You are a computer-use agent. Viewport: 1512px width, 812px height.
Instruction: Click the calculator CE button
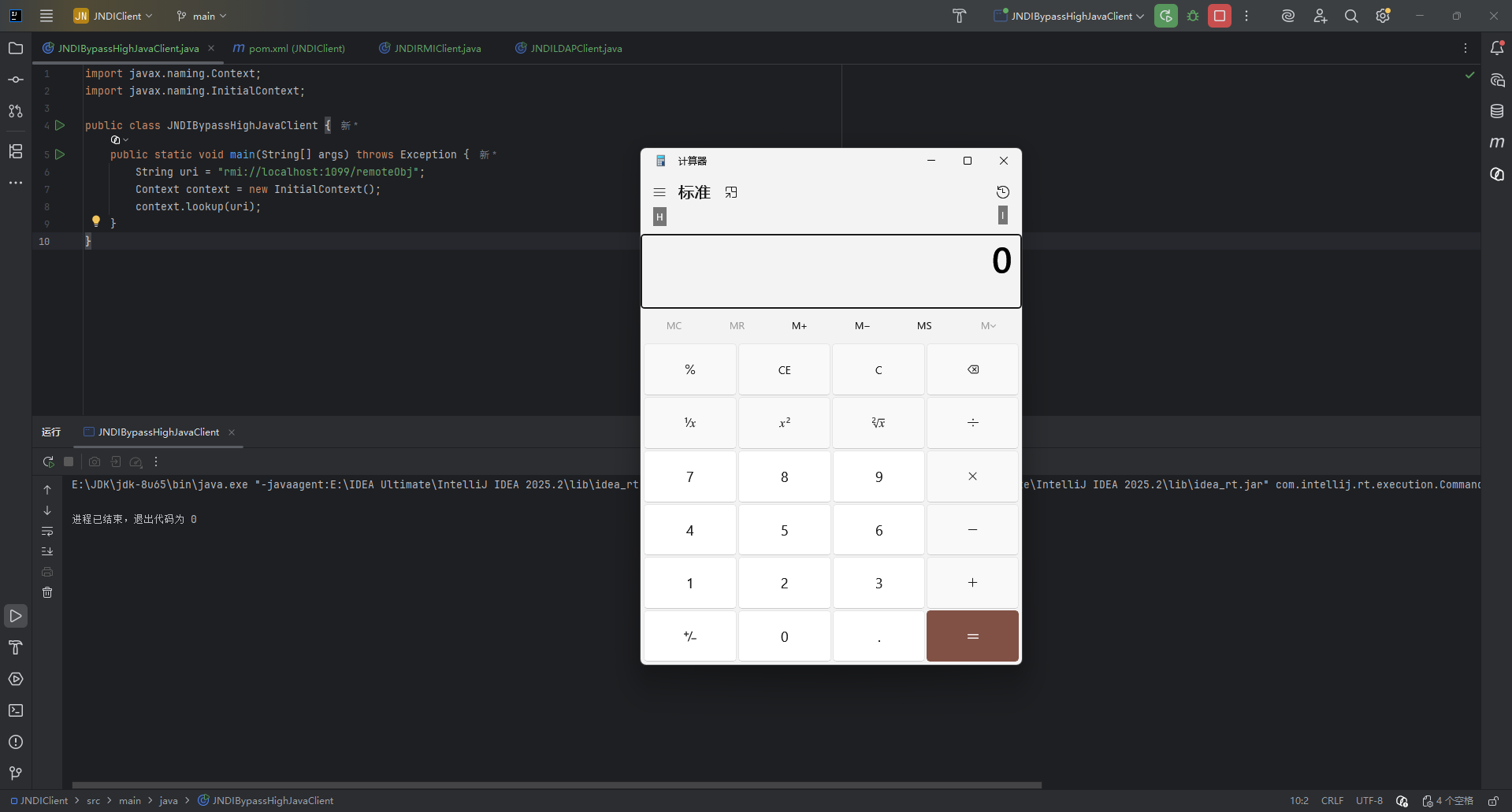point(785,369)
